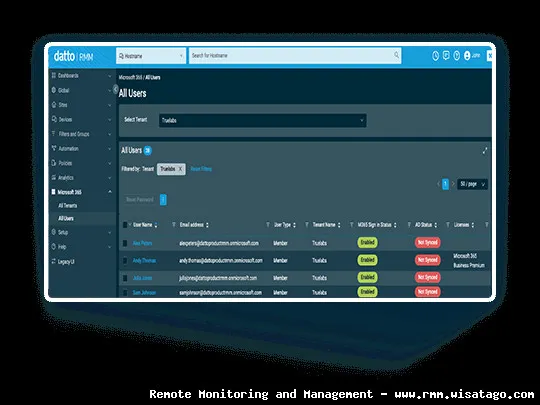Filter the Tenant Name column
This screenshot has width=540, height=405.
coord(351,225)
